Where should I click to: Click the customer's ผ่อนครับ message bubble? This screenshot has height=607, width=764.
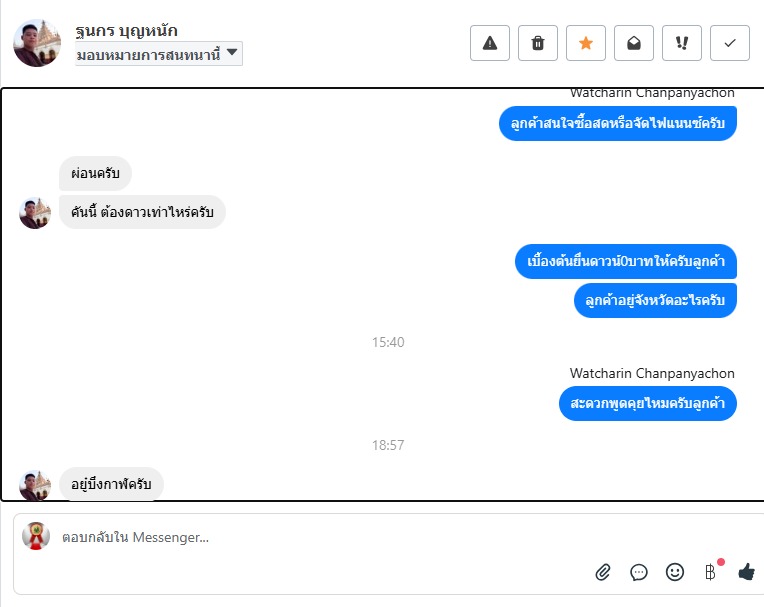coord(96,173)
